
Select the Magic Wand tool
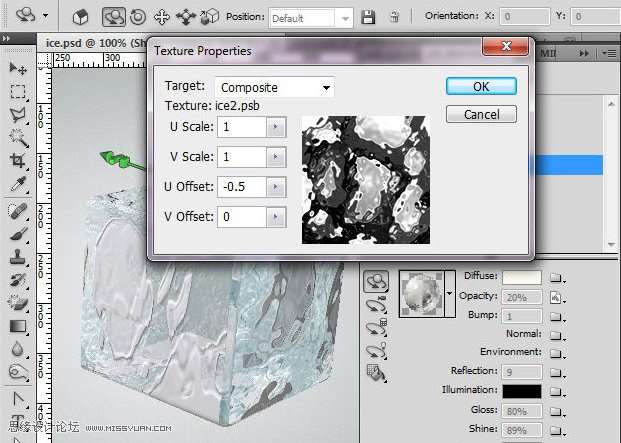click(18, 138)
